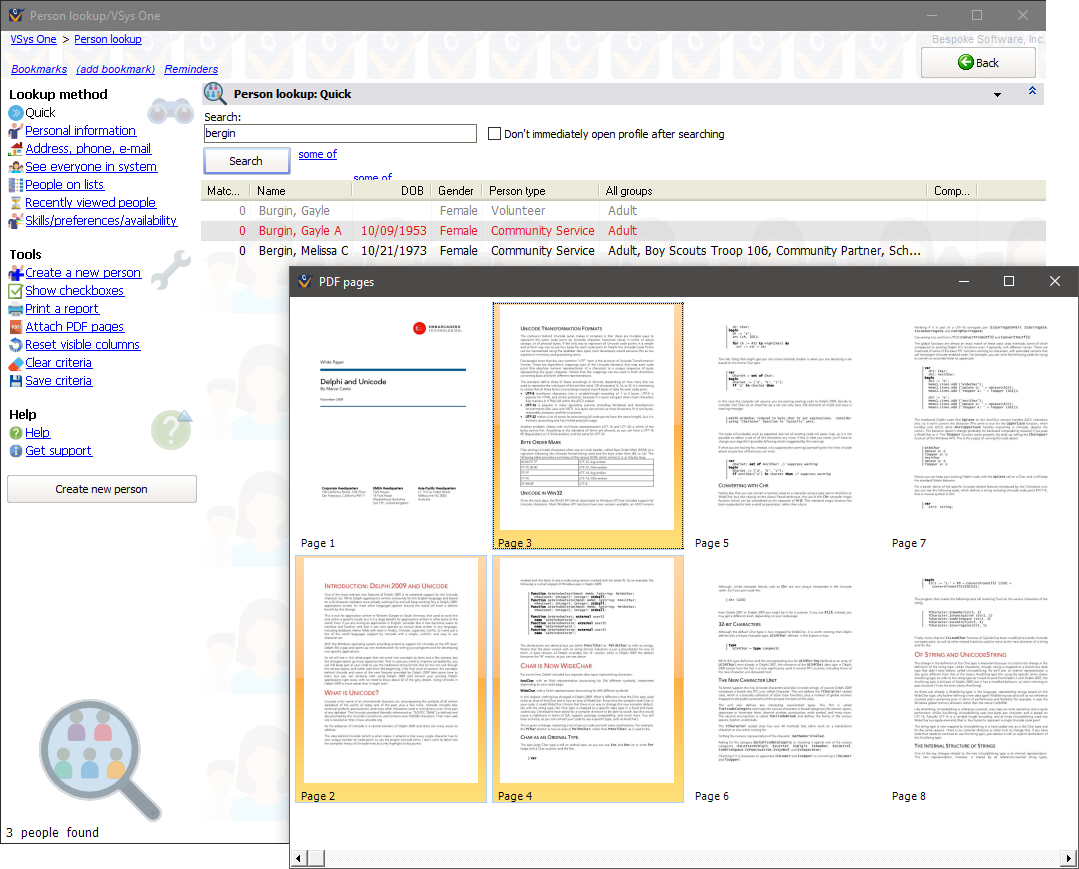Click the Print a report printer icon
This screenshot has width=1079, height=869.
tap(16, 309)
